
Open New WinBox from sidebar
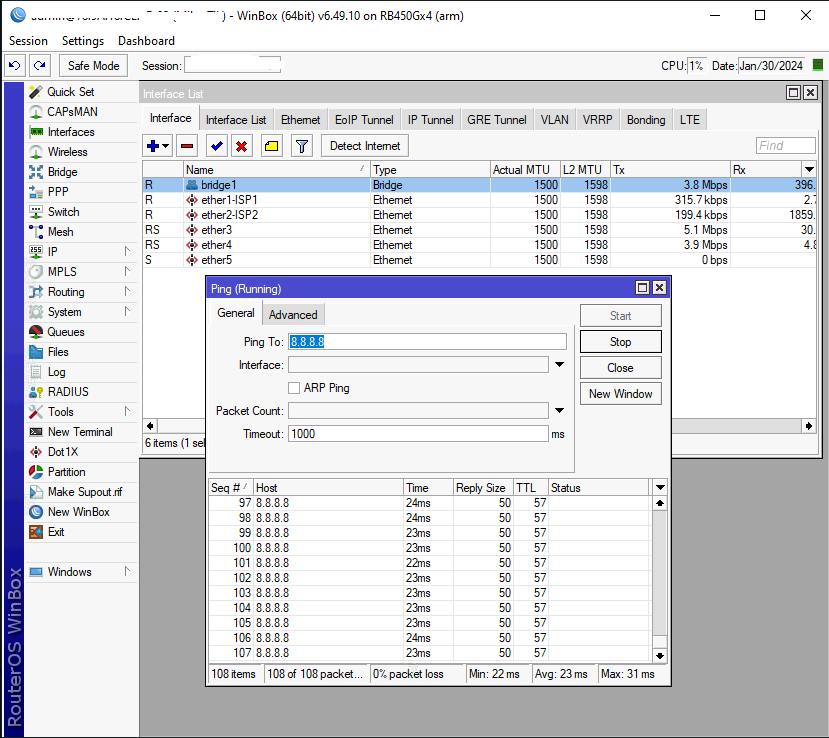78,512
